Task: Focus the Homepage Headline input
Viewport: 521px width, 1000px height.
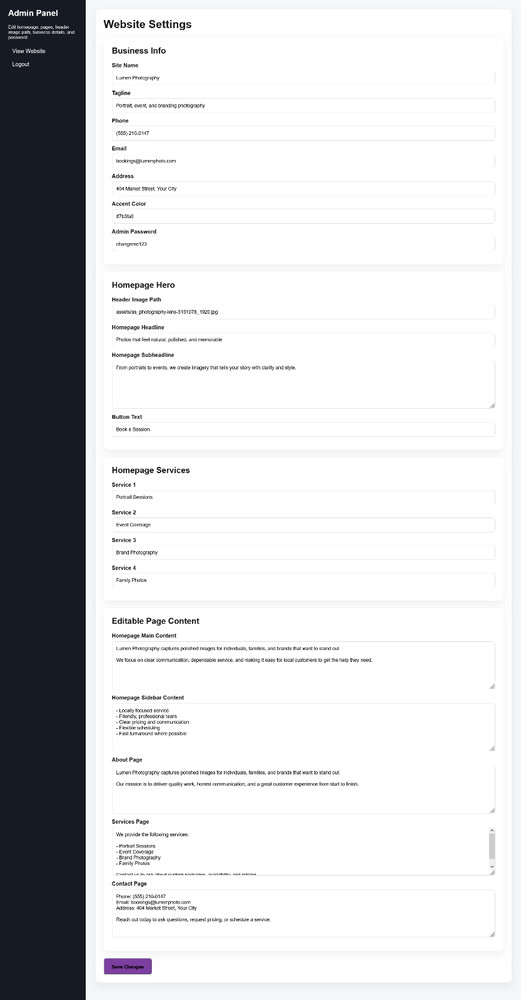Action: pos(304,340)
